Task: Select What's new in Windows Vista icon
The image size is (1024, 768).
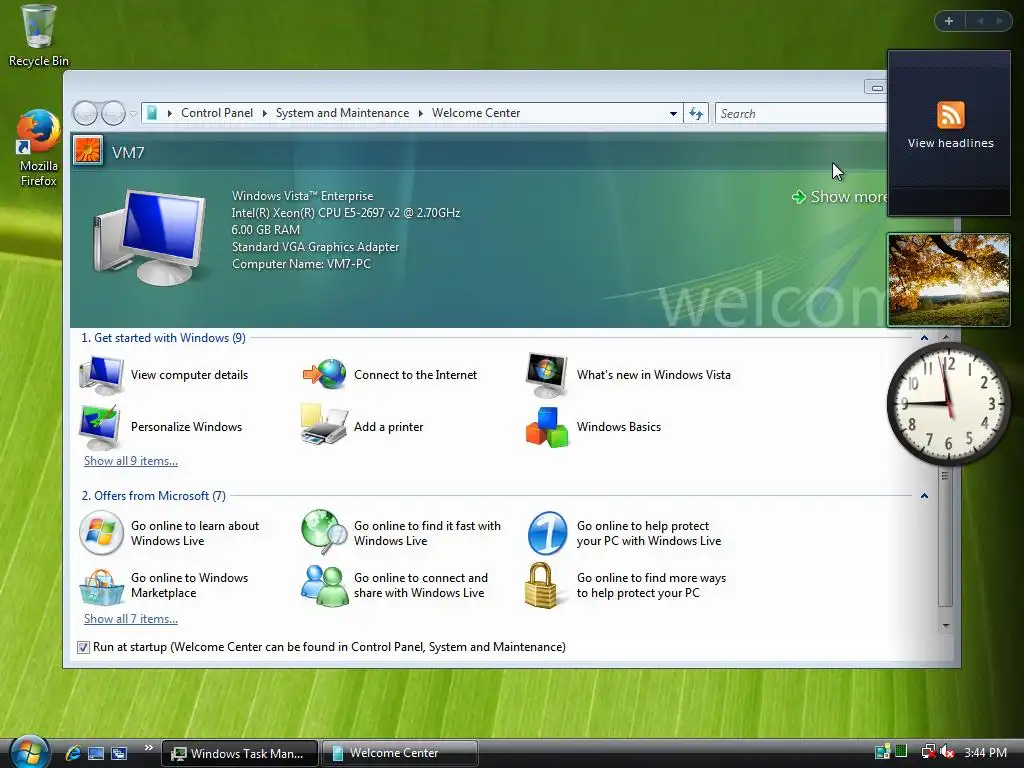Action: coord(547,375)
